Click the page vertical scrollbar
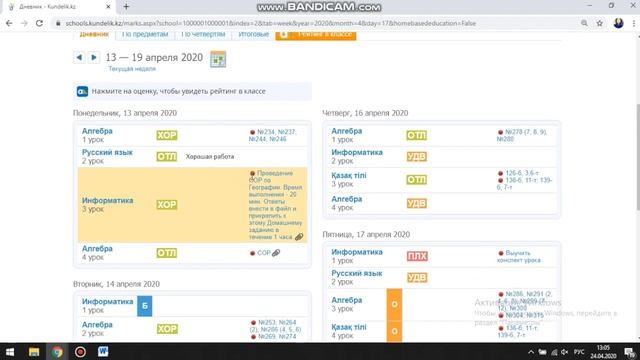Viewport: 640px width, 360px height. [x=637, y=157]
